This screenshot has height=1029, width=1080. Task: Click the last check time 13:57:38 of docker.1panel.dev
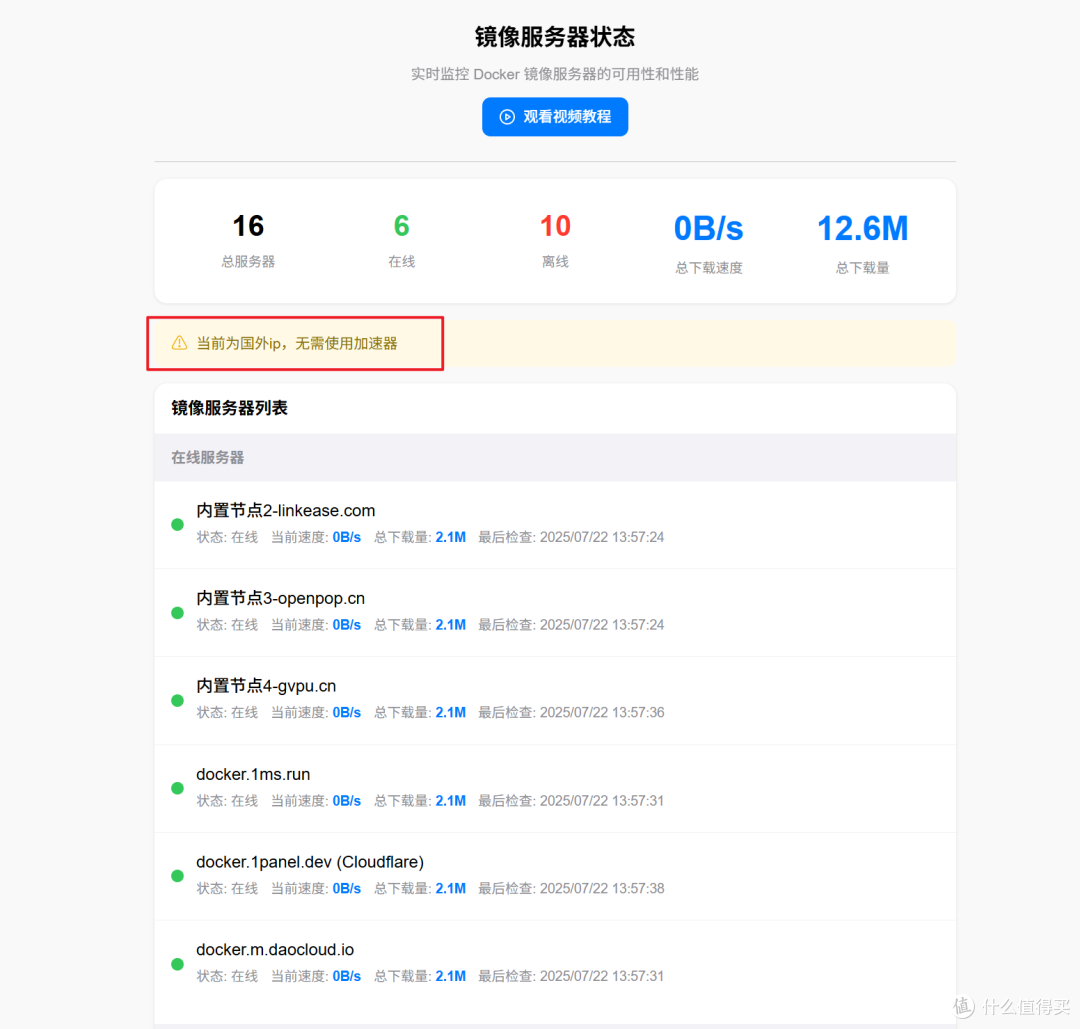[638, 888]
